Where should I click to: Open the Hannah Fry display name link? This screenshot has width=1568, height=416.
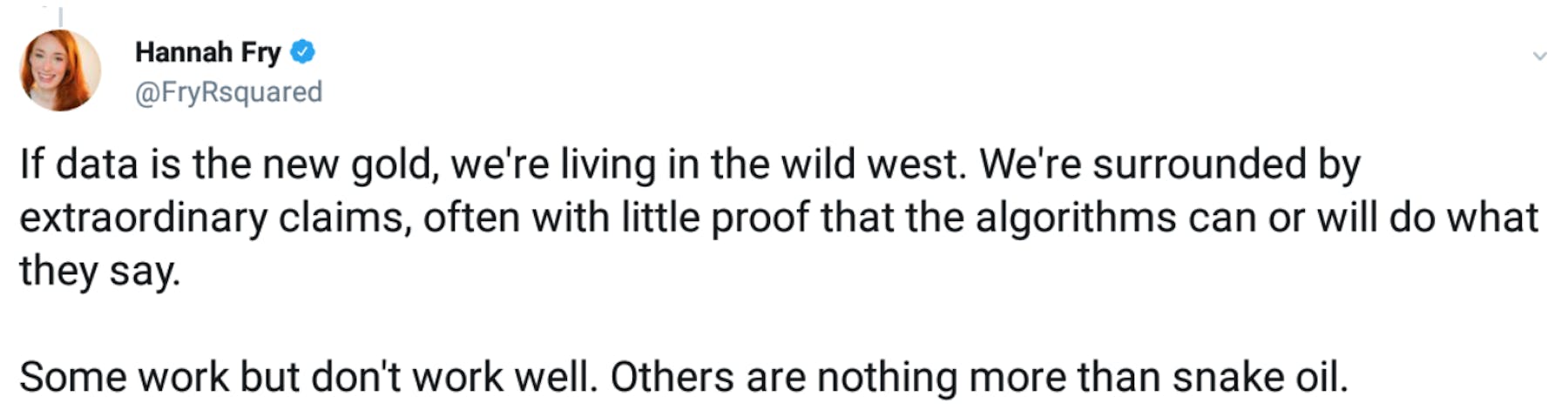(x=207, y=52)
